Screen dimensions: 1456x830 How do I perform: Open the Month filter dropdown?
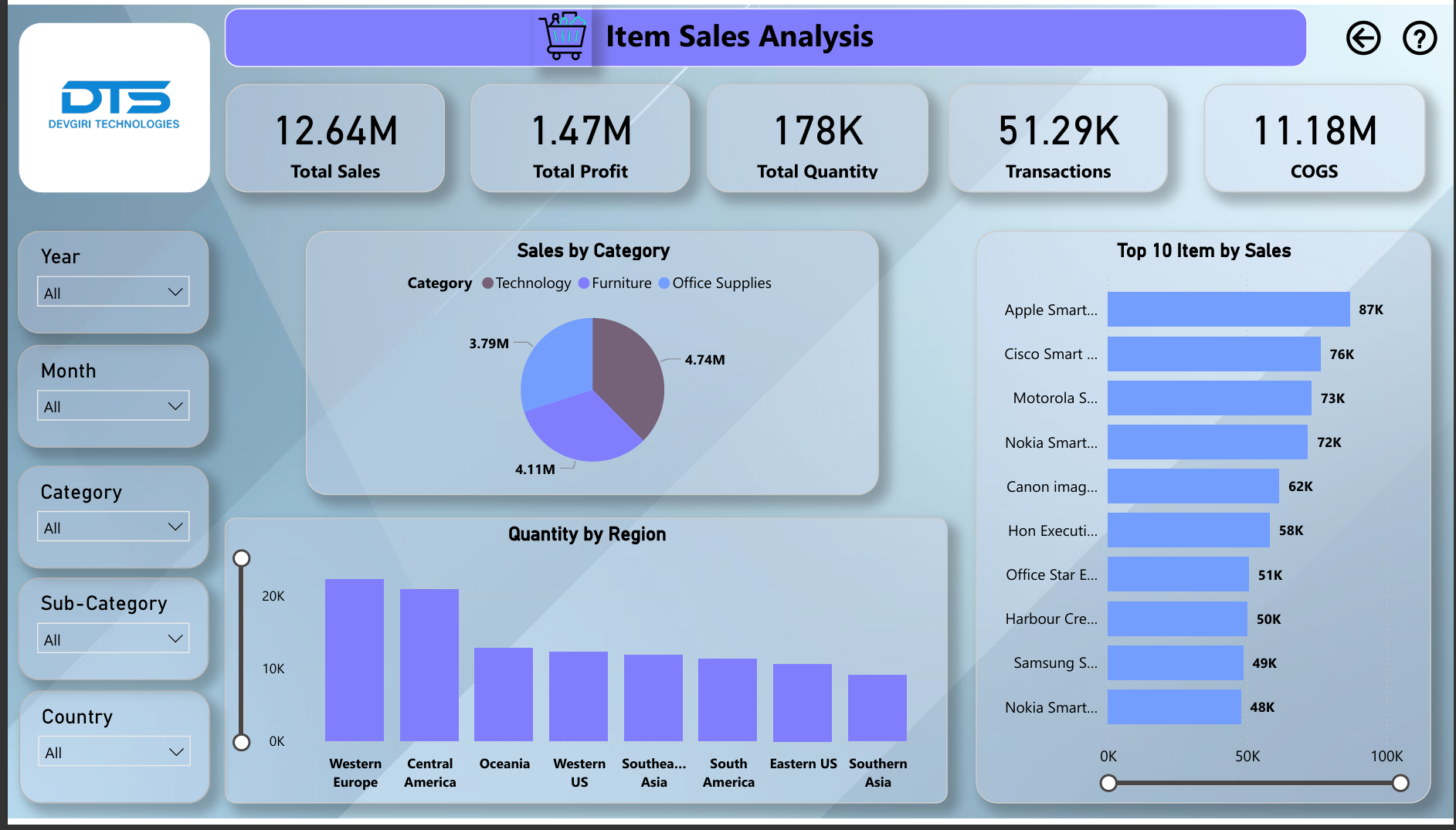click(x=113, y=406)
